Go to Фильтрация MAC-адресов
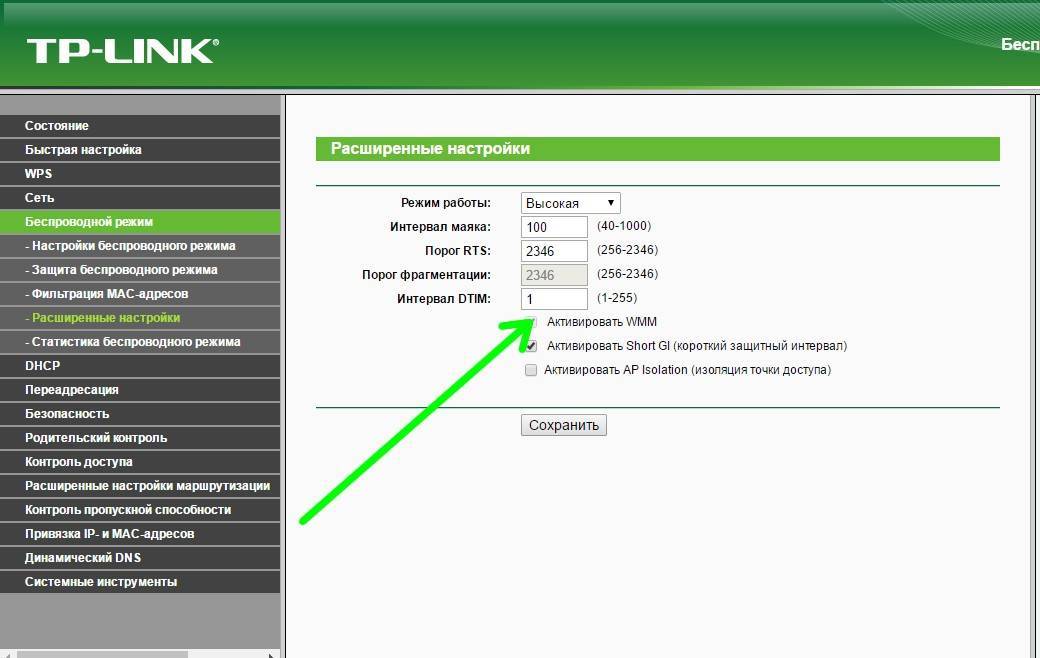The width and height of the screenshot is (1040, 658). pos(109,294)
